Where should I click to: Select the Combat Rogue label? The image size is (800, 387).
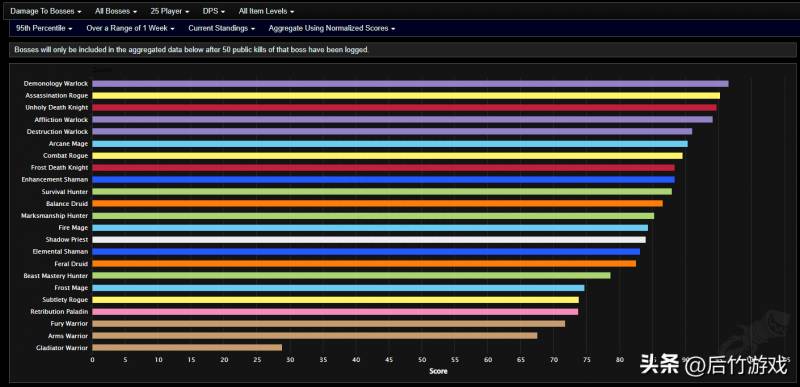pyautogui.click(x=66, y=156)
